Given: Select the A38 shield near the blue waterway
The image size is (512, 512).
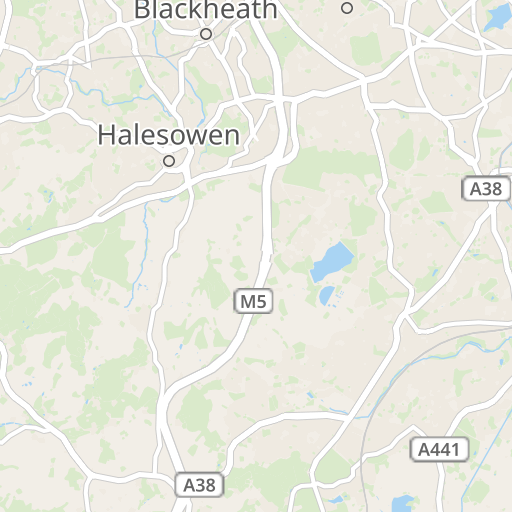Looking at the screenshot, I should click(x=486, y=189).
